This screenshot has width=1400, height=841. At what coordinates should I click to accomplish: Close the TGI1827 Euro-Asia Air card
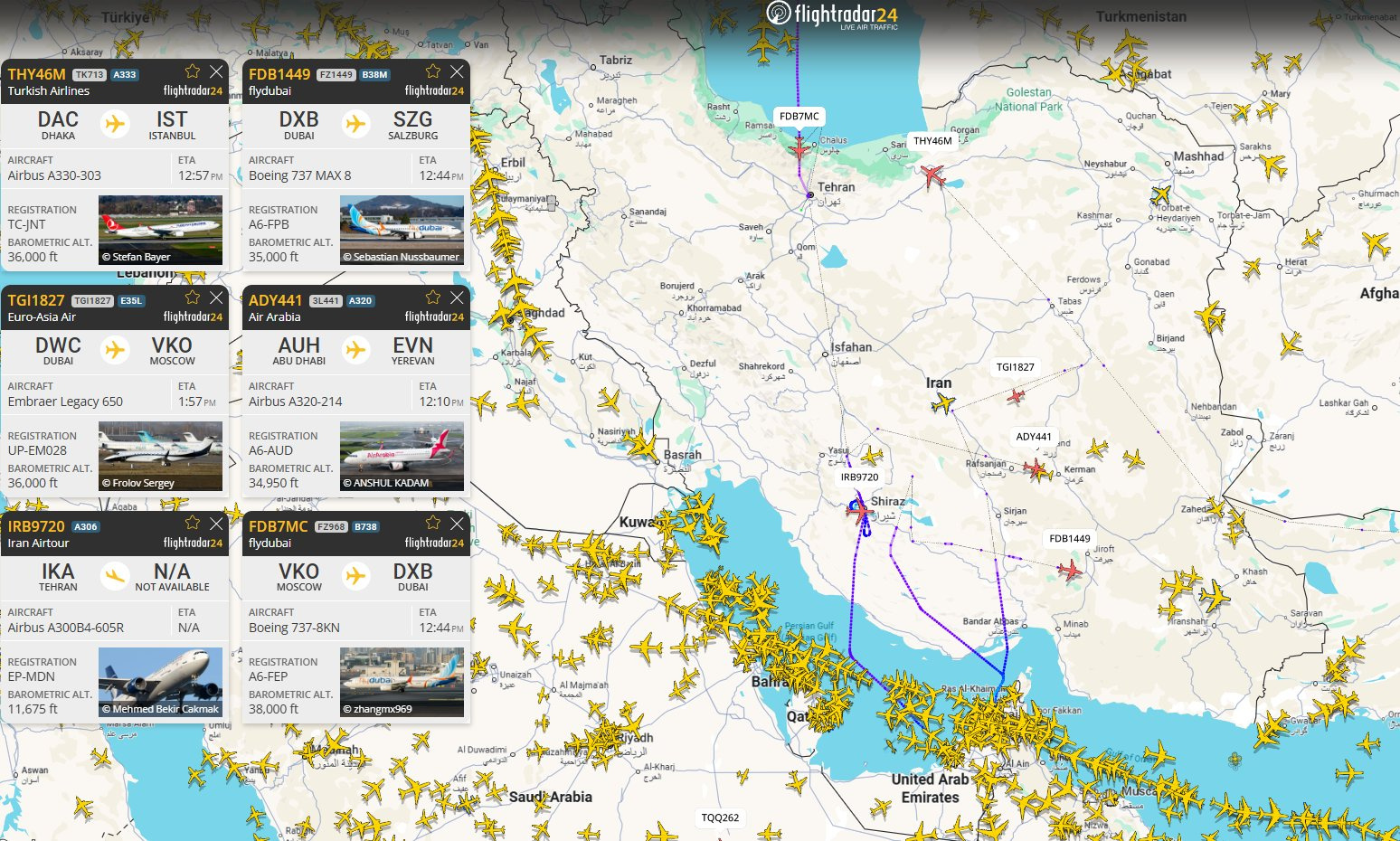click(216, 298)
